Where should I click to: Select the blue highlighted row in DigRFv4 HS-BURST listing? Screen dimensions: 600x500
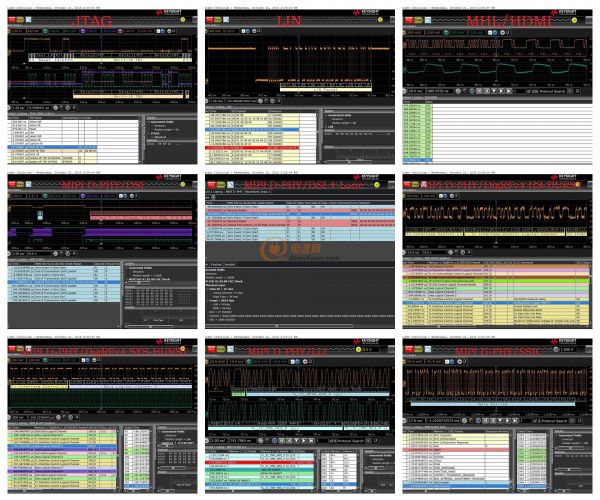pyautogui.click(x=496, y=303)
